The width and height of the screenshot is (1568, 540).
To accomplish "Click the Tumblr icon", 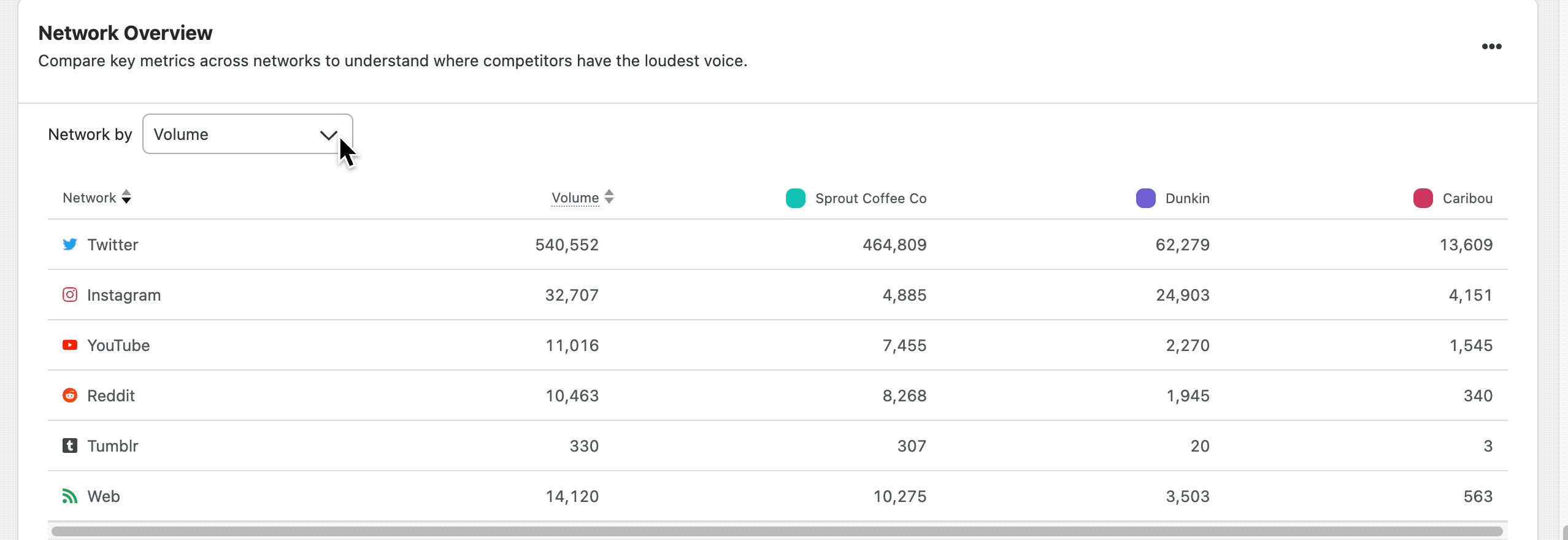I will (70, 445).
